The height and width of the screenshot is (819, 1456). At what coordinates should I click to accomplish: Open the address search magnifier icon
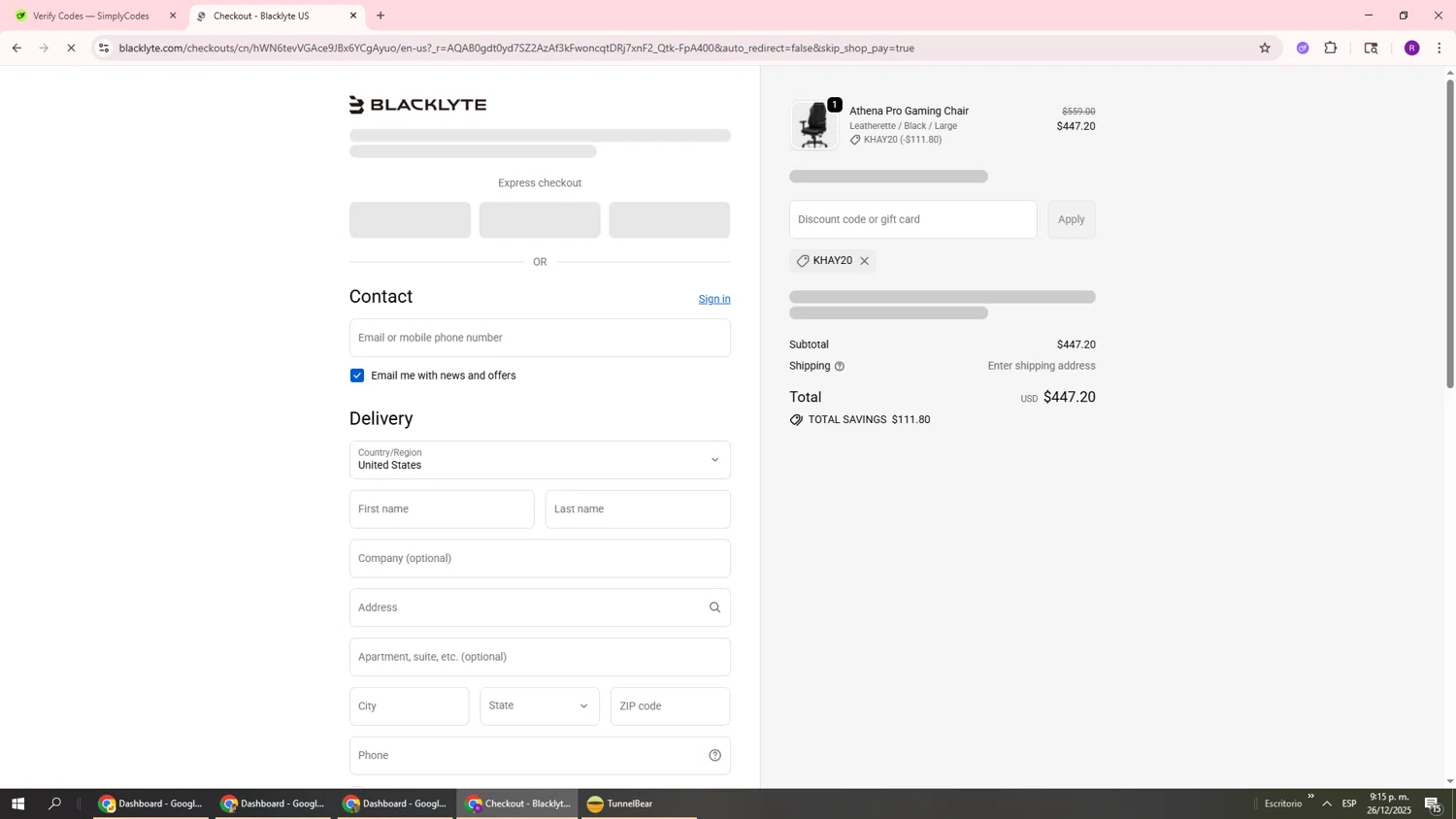click(714, 607)
